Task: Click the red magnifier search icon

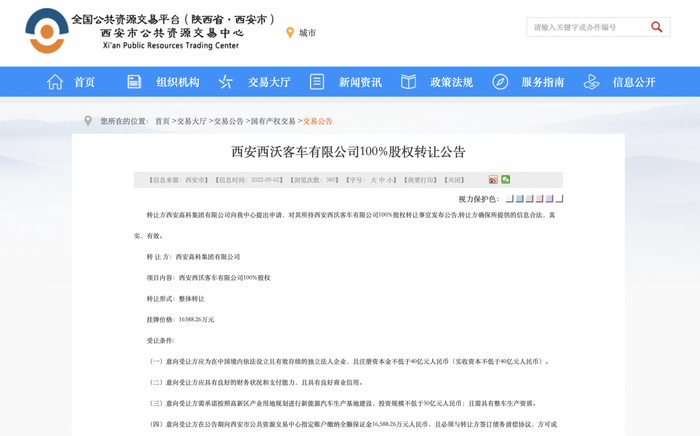Action: (656, 27)
